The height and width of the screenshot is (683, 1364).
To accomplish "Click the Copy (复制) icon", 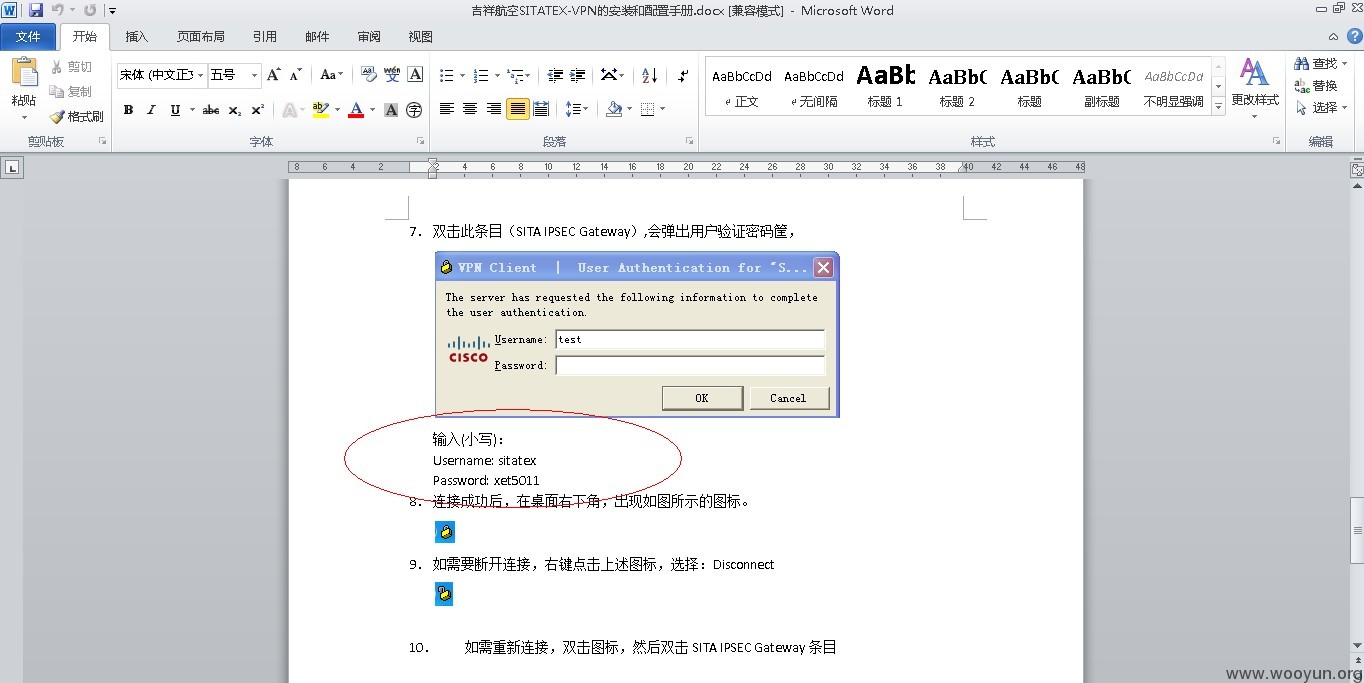I will coord(56,91).
